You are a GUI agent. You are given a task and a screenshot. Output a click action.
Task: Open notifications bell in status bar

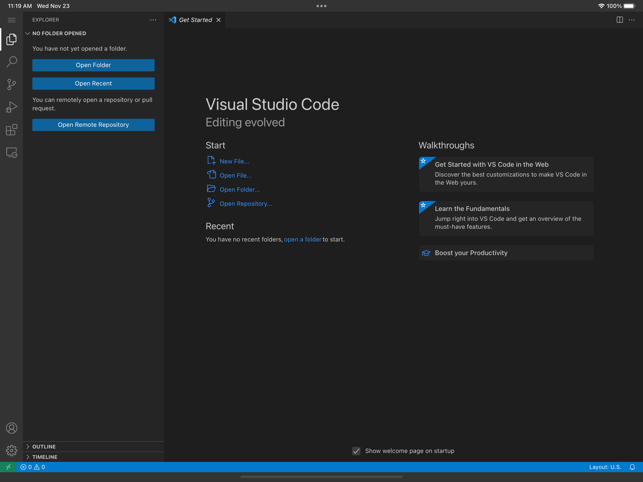(x=632, y=467)
